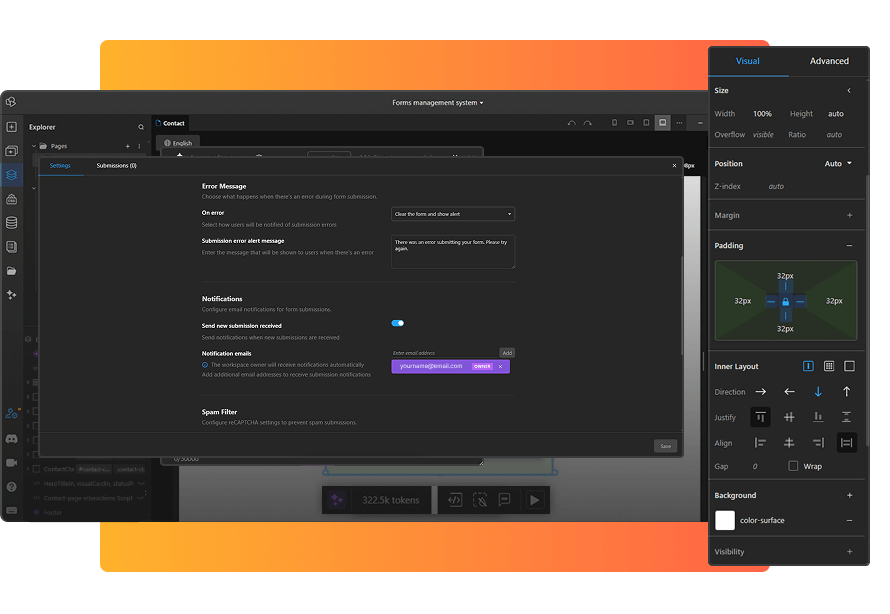The width and height of the screenshot is (890, 614).
Task: Open the Advanced tab in right panel
Action: coord(829,61)
